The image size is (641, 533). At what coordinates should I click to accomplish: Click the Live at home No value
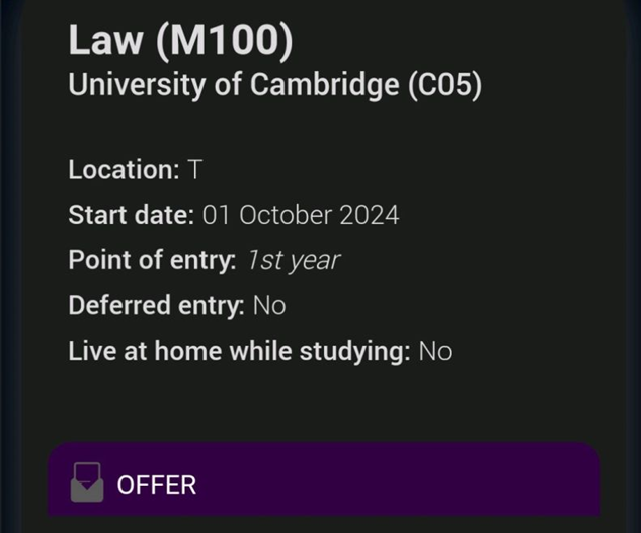(435, 352)
